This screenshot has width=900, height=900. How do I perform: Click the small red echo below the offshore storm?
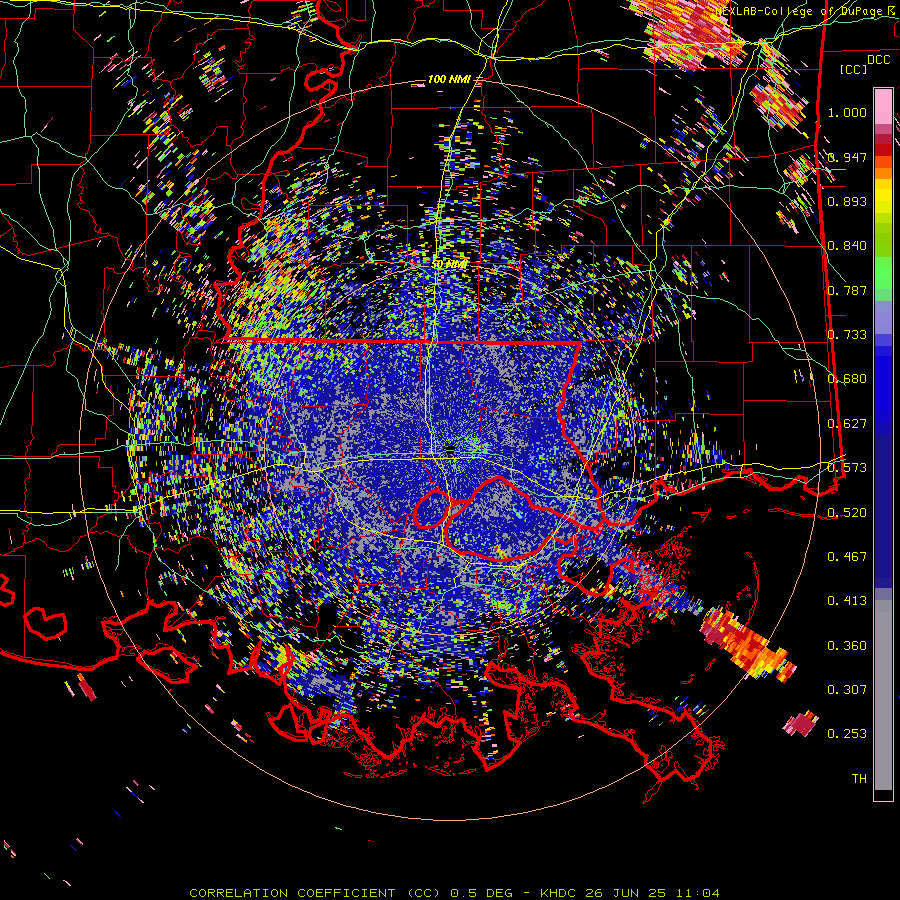801,724
